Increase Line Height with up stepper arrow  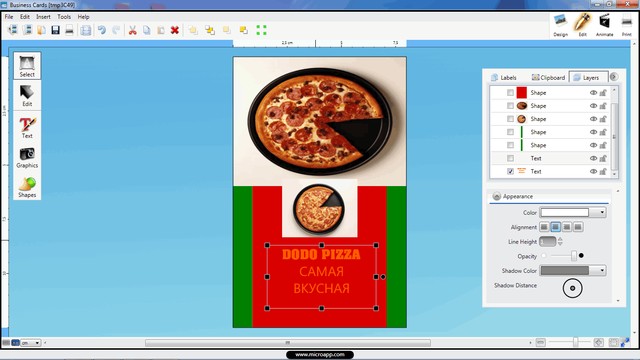560,239
